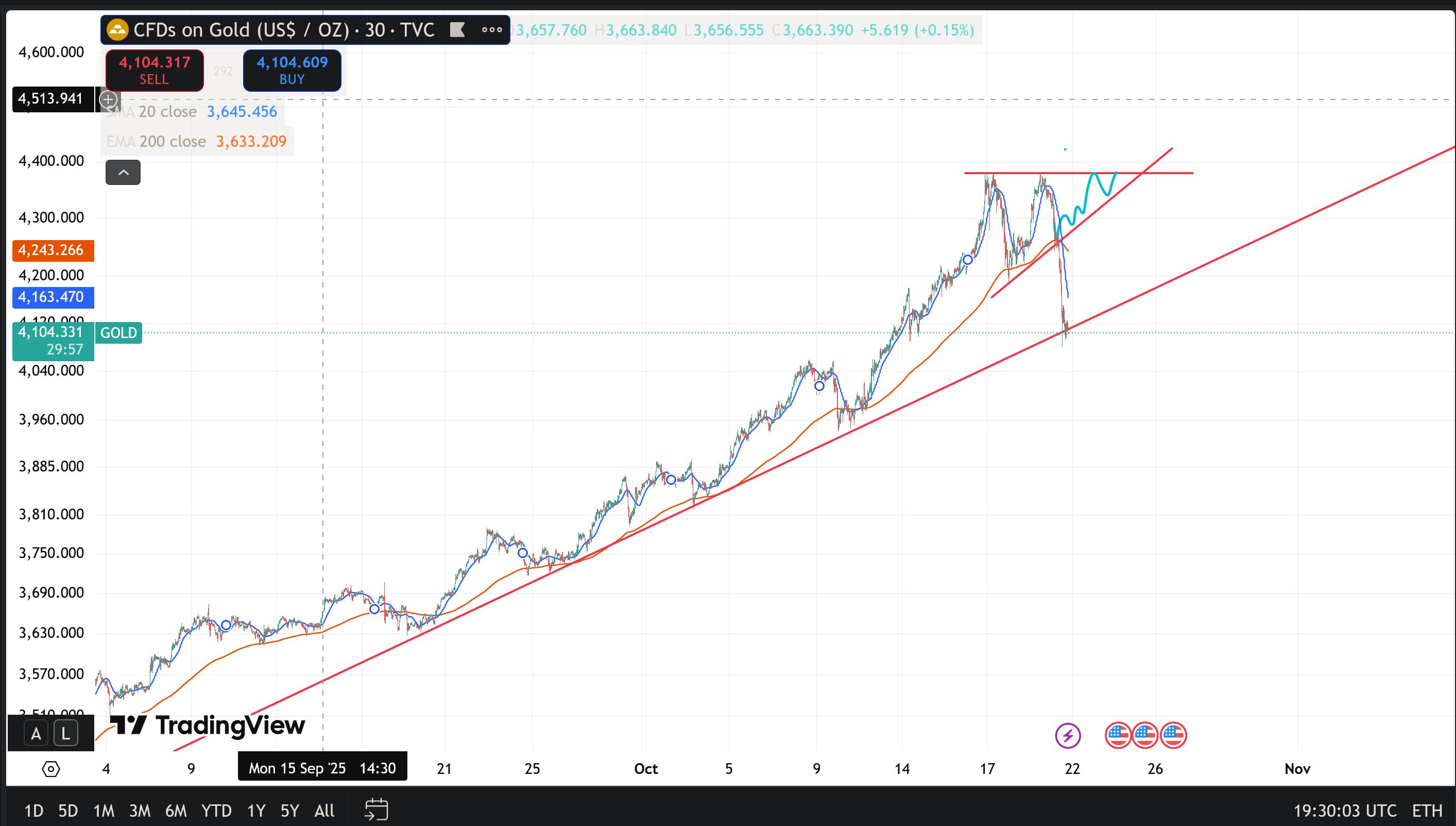The width and height of the screenshot is (1456, 826).
Task: Toggle the ETH extended hours session
Action: [x=1427, y=810]
